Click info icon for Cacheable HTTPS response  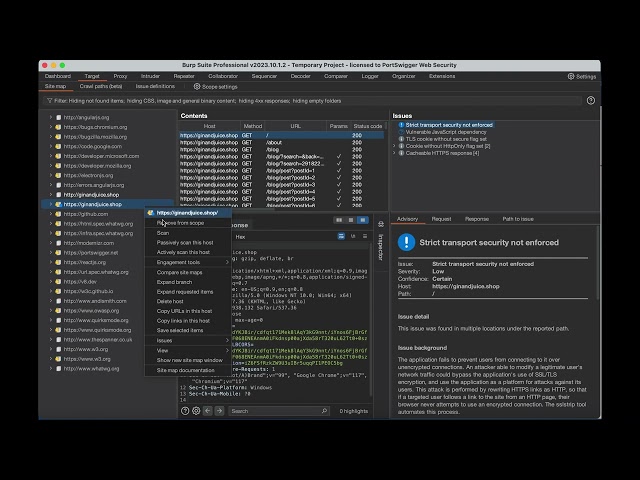pos(401,153)
